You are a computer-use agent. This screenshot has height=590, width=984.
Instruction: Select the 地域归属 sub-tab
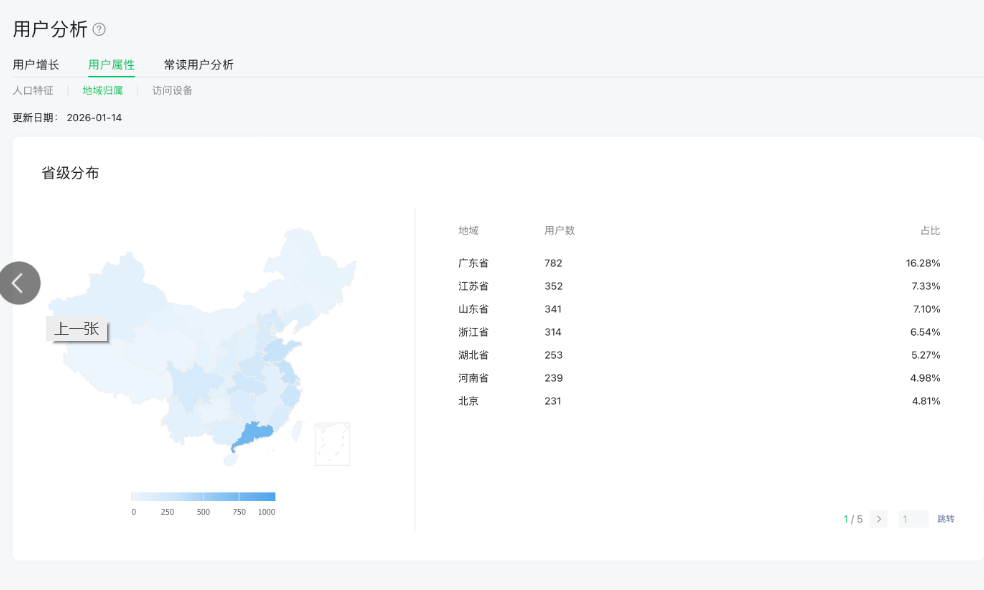click(x=102, y=90)
